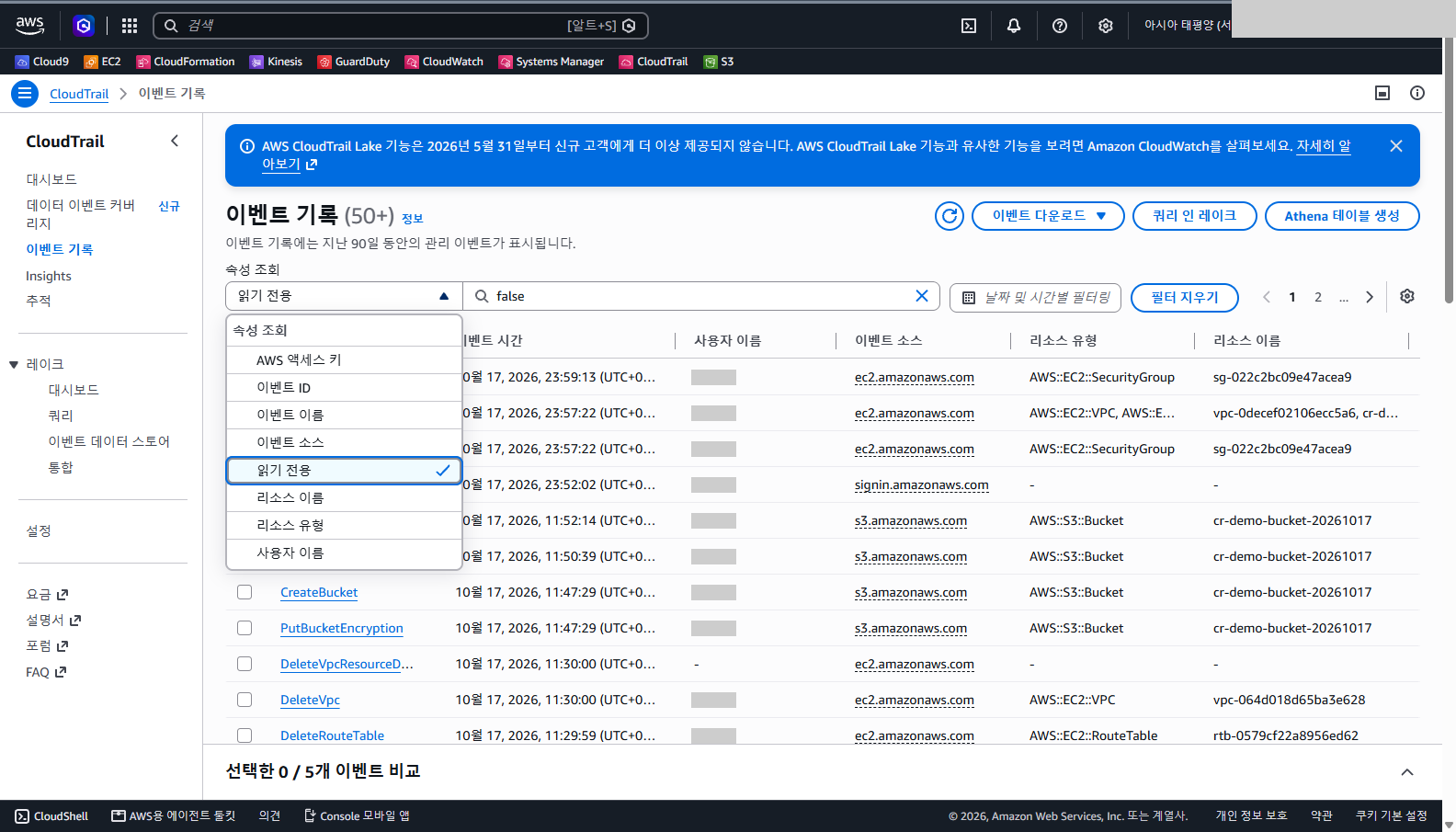Collapse the 읽기 전용 attribute dropdown
Image resolution: width=1456 pixels, height=832 pixels.
click(x=344, y=296)
